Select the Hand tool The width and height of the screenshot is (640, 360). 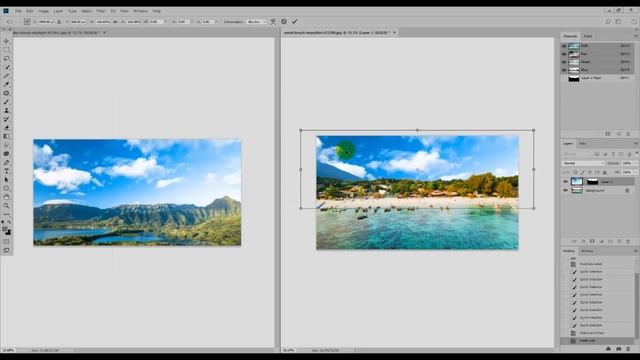(6, 197)
